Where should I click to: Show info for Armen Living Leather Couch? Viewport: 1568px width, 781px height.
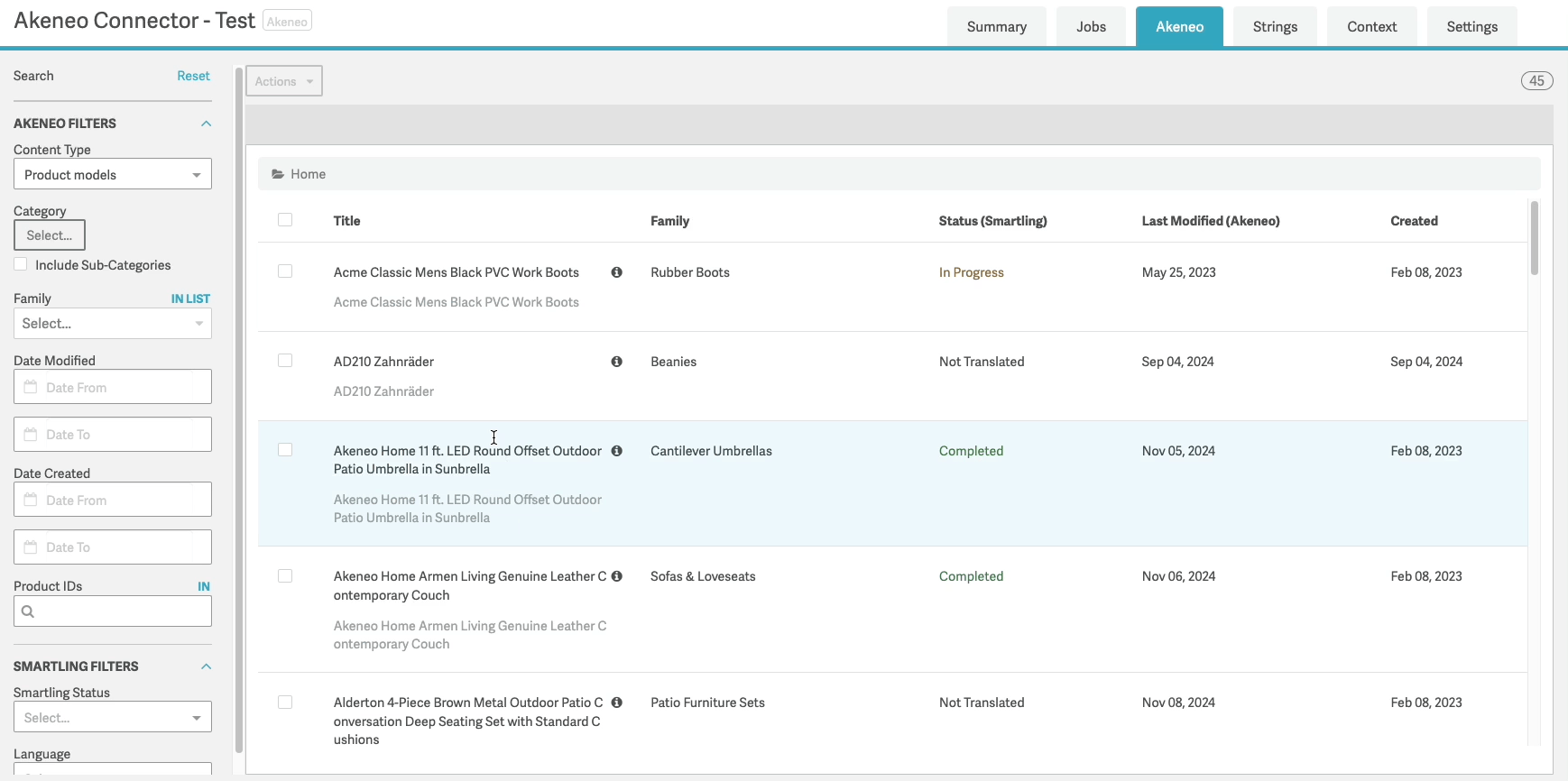coord(617,576)
